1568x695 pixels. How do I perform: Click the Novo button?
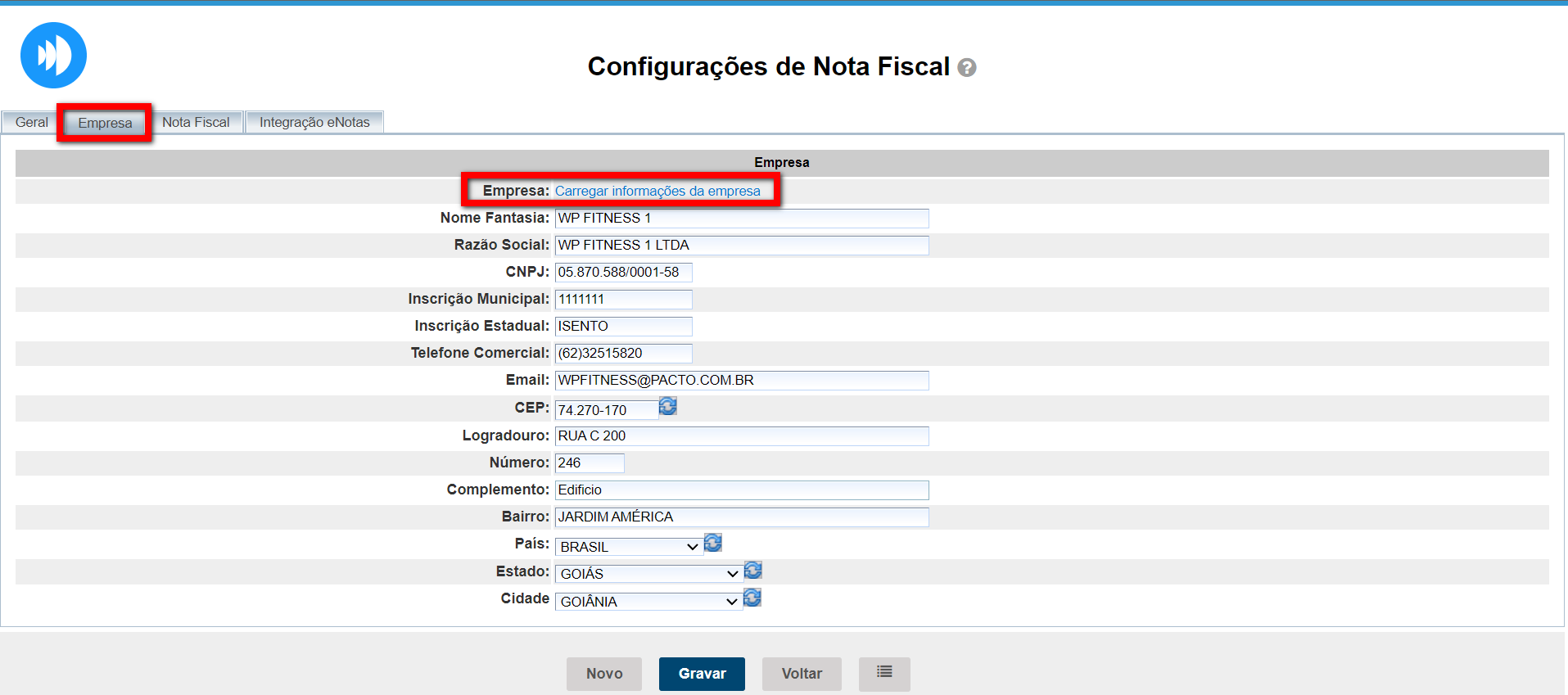pos(604,674)
